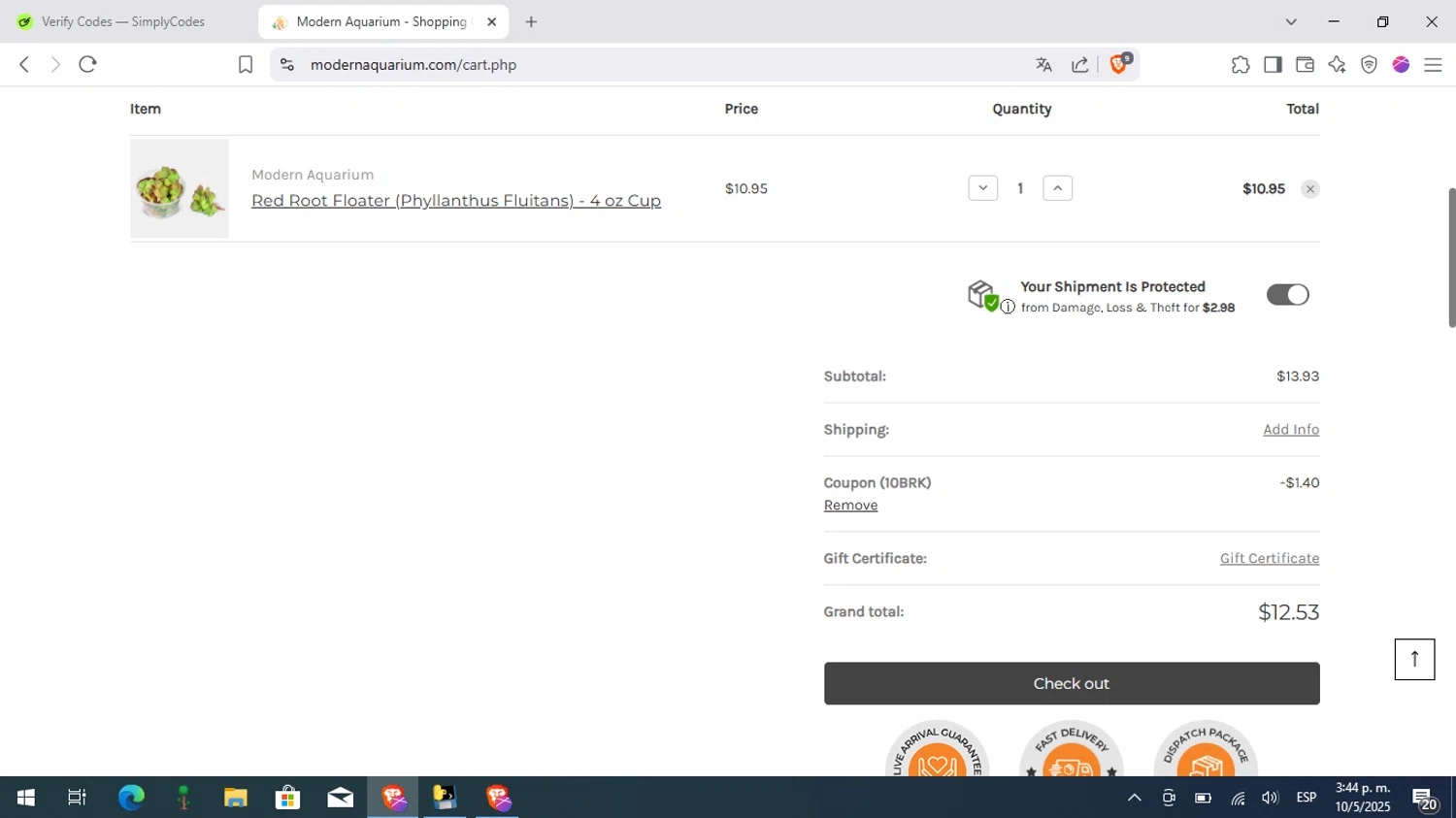Click the page vertical scrollbar
This screenshot has width=1456, height=818.
tap(1451, 258)
